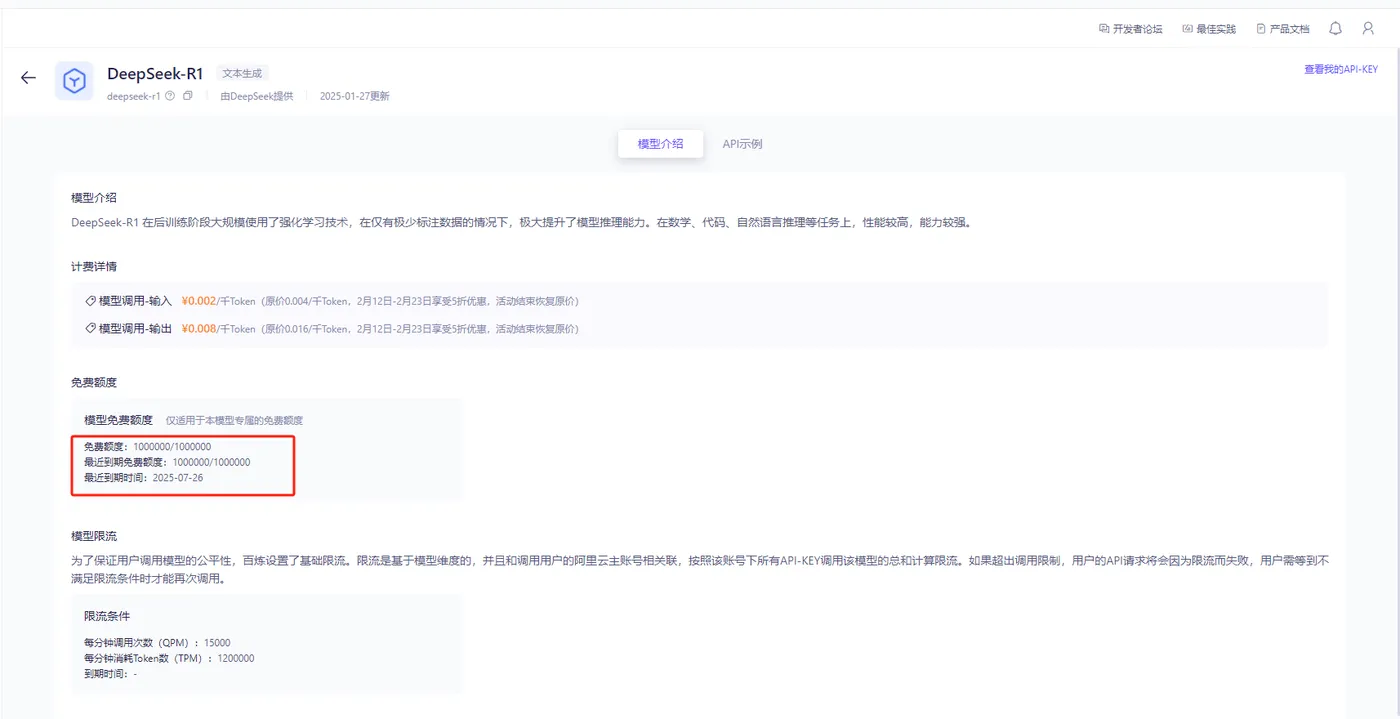Open the 开发者论坛 link

click(x=1137, y=29)
